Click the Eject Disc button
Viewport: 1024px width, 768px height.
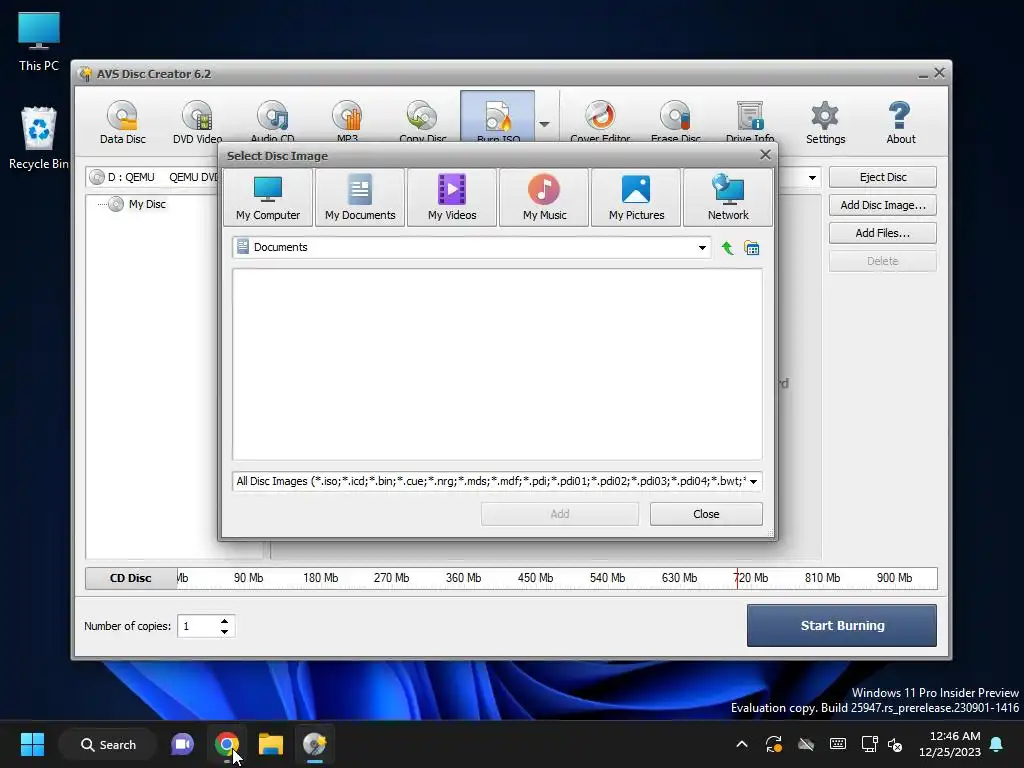882,177
